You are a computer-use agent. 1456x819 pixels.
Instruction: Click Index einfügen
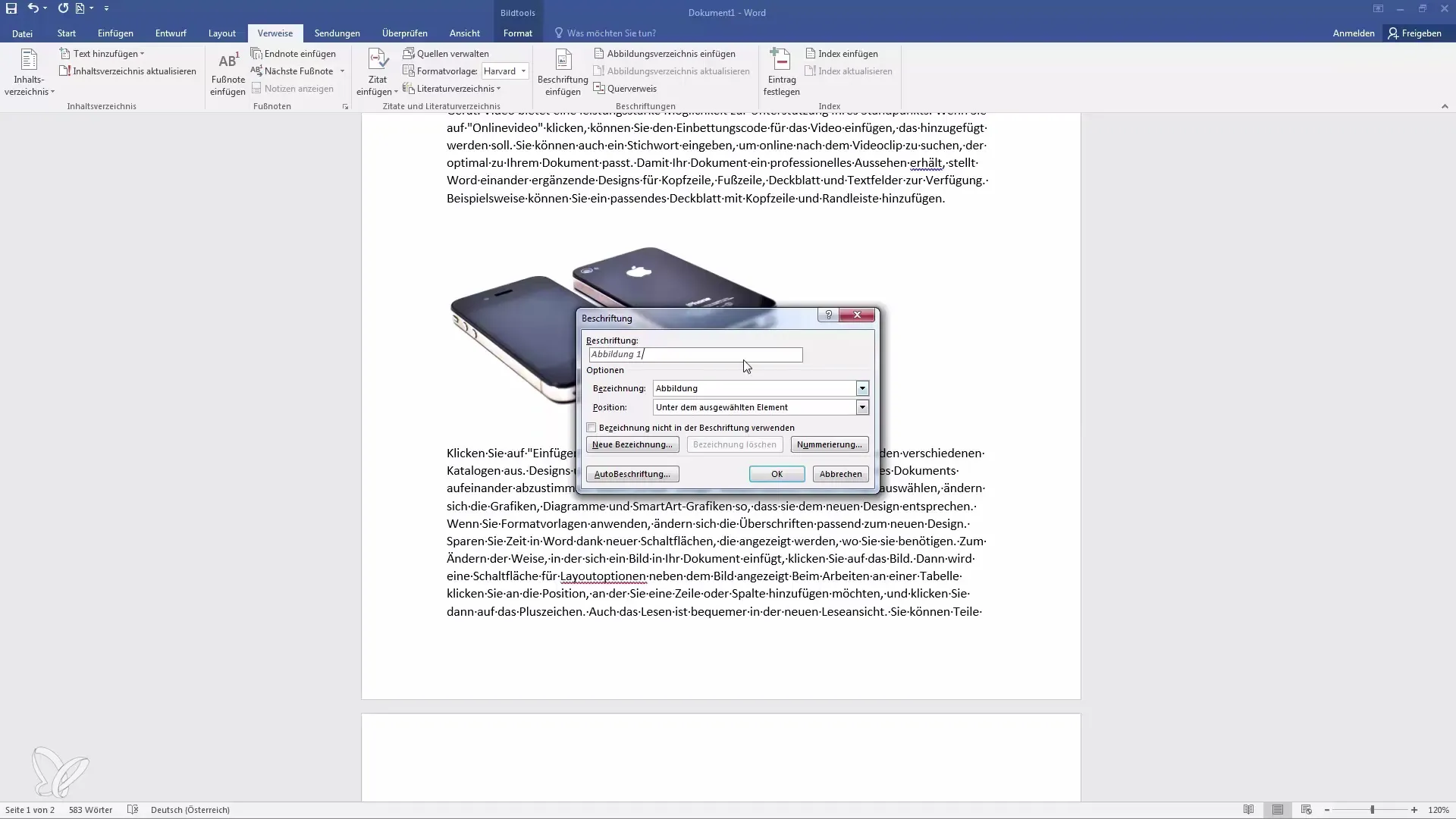(841, 54)
